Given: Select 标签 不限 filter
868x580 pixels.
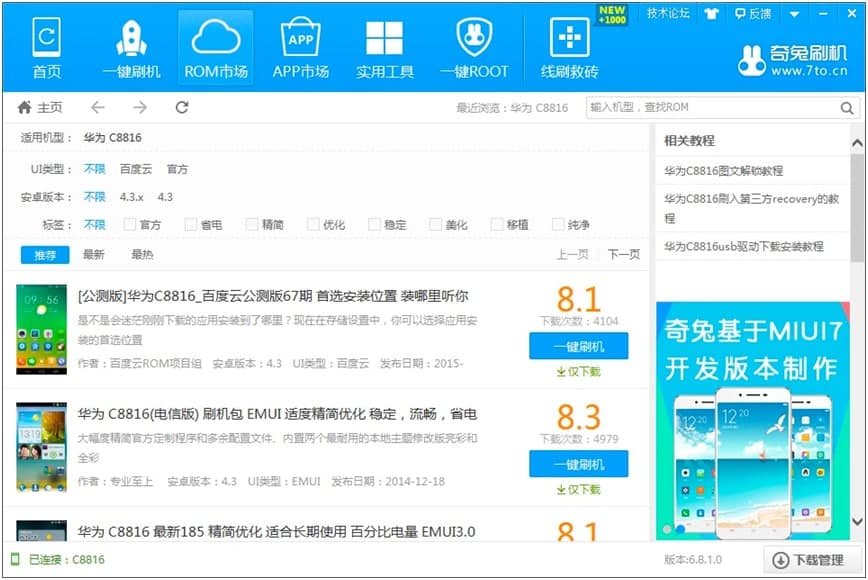Looking at the screenshot, I should 95,224.
